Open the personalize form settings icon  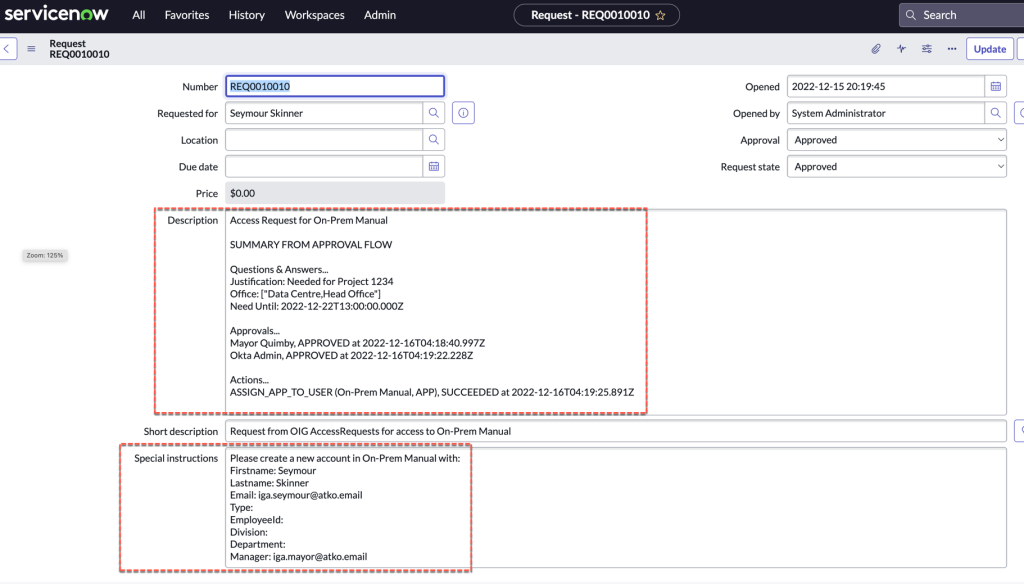point(927,49)
